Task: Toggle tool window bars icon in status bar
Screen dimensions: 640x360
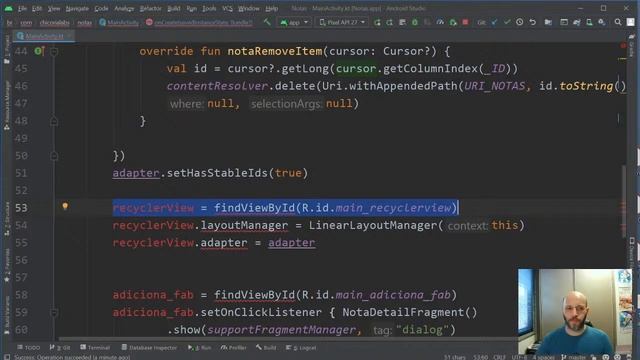Action: tap(7, 357)
